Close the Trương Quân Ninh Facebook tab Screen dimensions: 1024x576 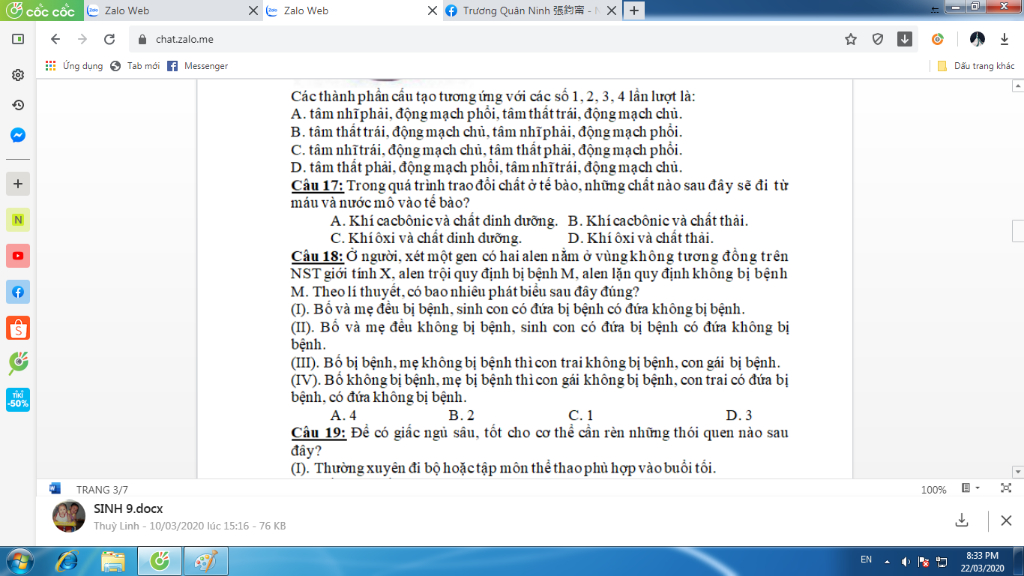(611, 10)
